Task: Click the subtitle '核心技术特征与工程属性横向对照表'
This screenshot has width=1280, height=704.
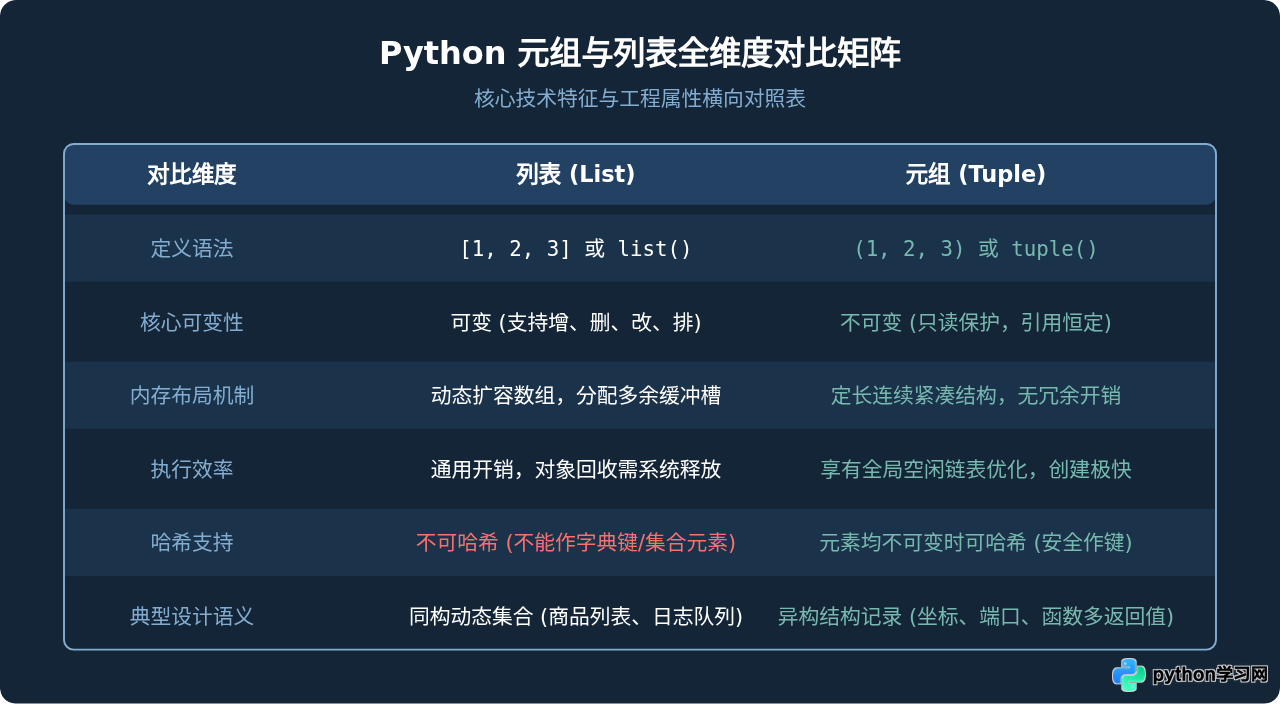Action: coord(640,99)
